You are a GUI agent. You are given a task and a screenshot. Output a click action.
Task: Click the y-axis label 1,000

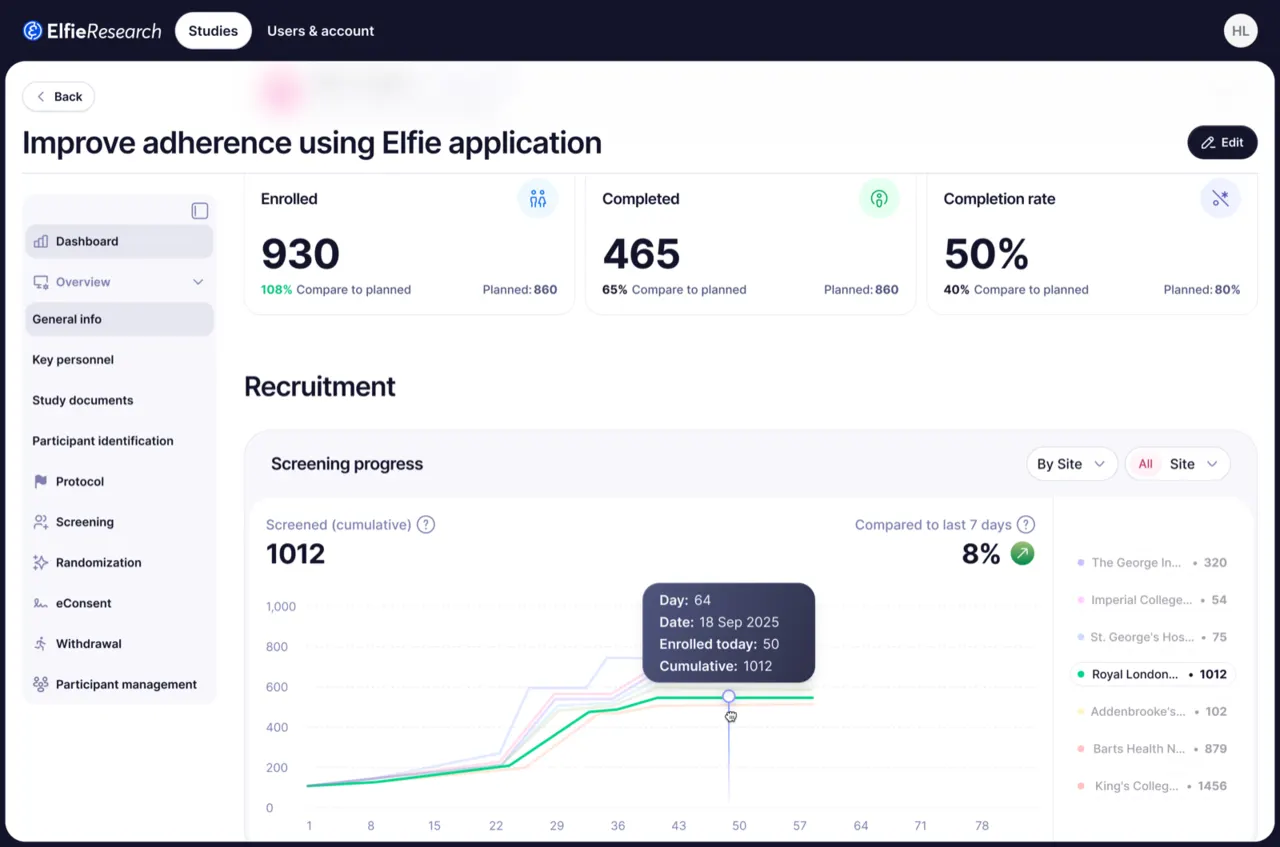pos(281,606)
